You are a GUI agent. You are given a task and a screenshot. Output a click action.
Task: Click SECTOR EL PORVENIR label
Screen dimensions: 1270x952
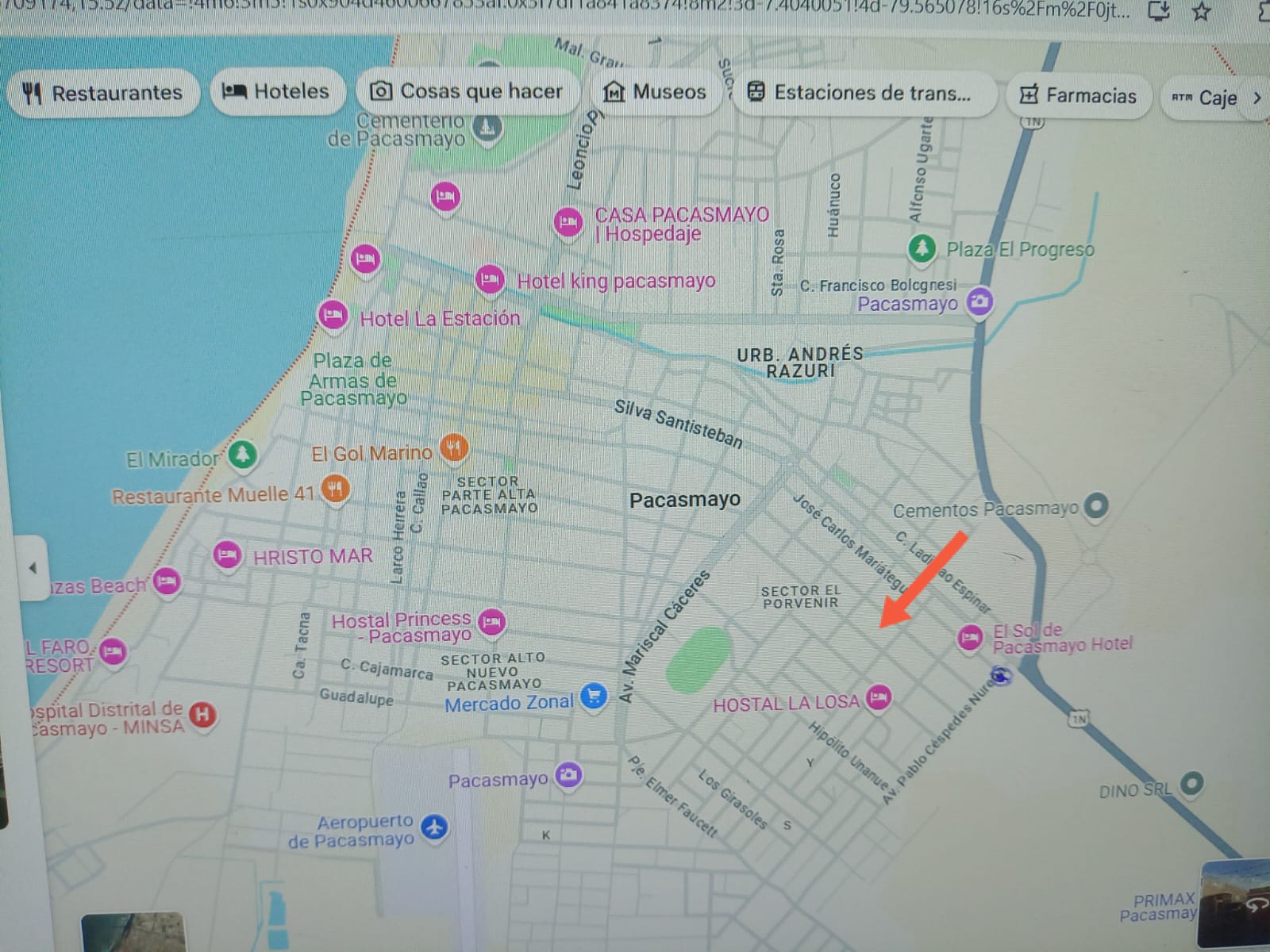coord(800,597)
